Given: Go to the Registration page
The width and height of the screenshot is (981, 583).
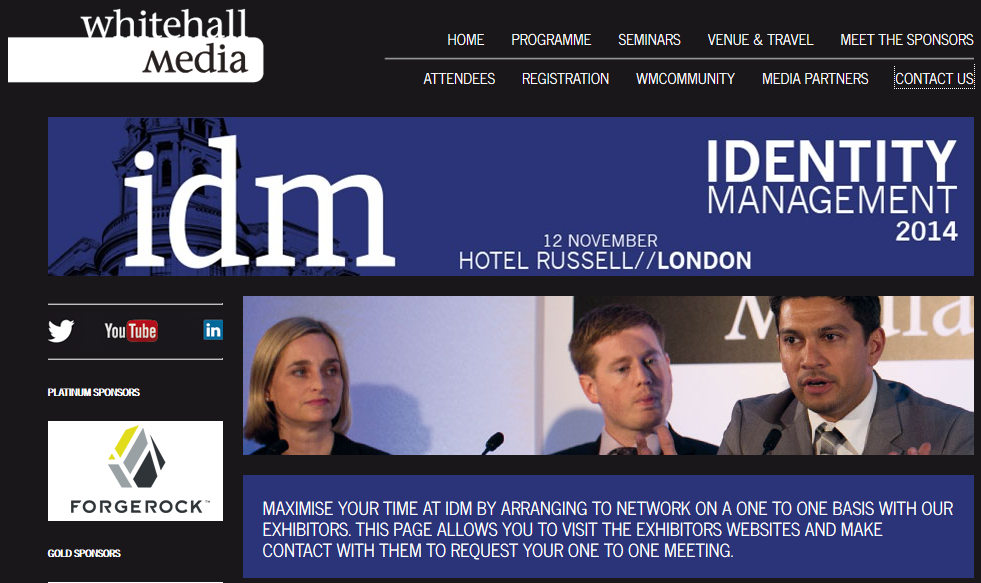Looking at the screenshot, I should [x=566, y=79].
